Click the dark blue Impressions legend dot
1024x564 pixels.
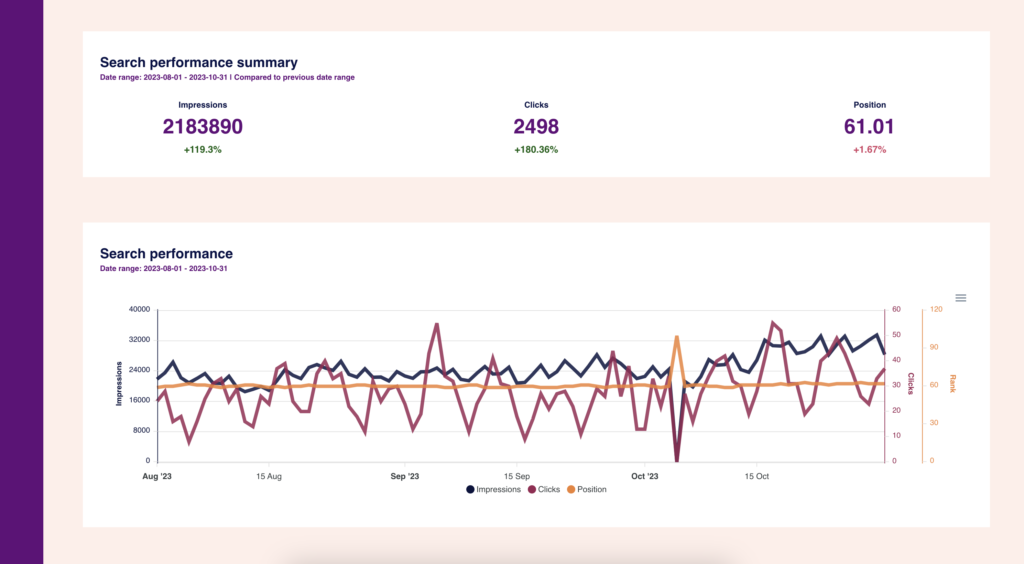click(x=470, y=490)
